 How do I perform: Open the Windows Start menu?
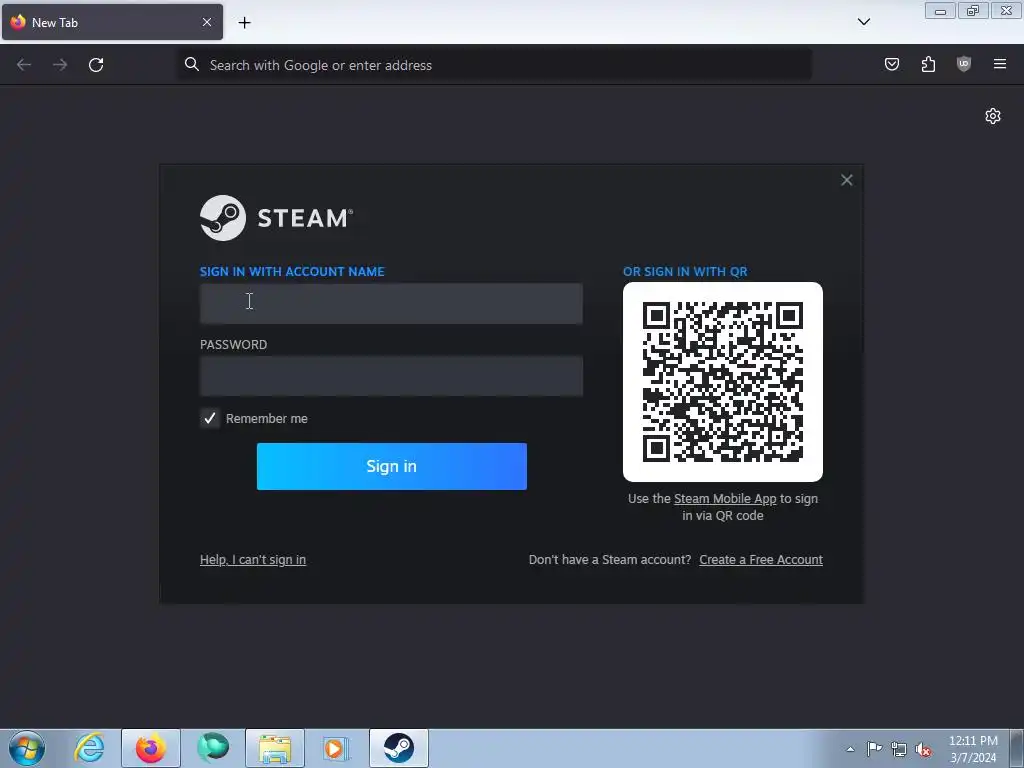[x=27, y=748]
